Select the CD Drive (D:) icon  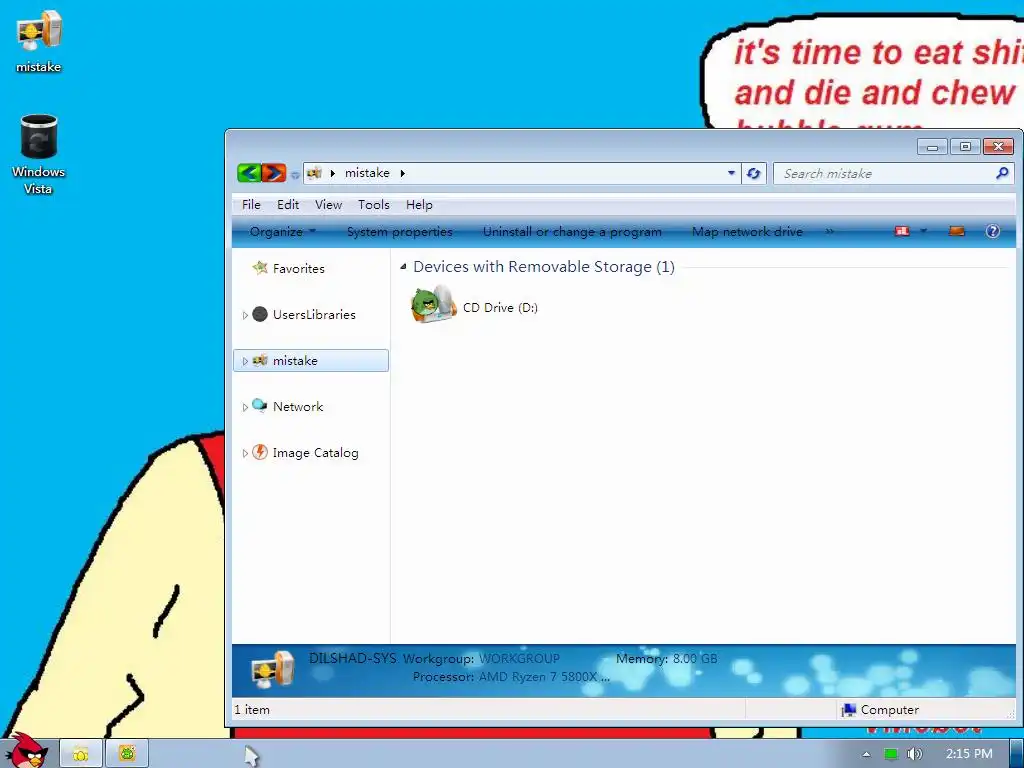click(x=433, y=304)
